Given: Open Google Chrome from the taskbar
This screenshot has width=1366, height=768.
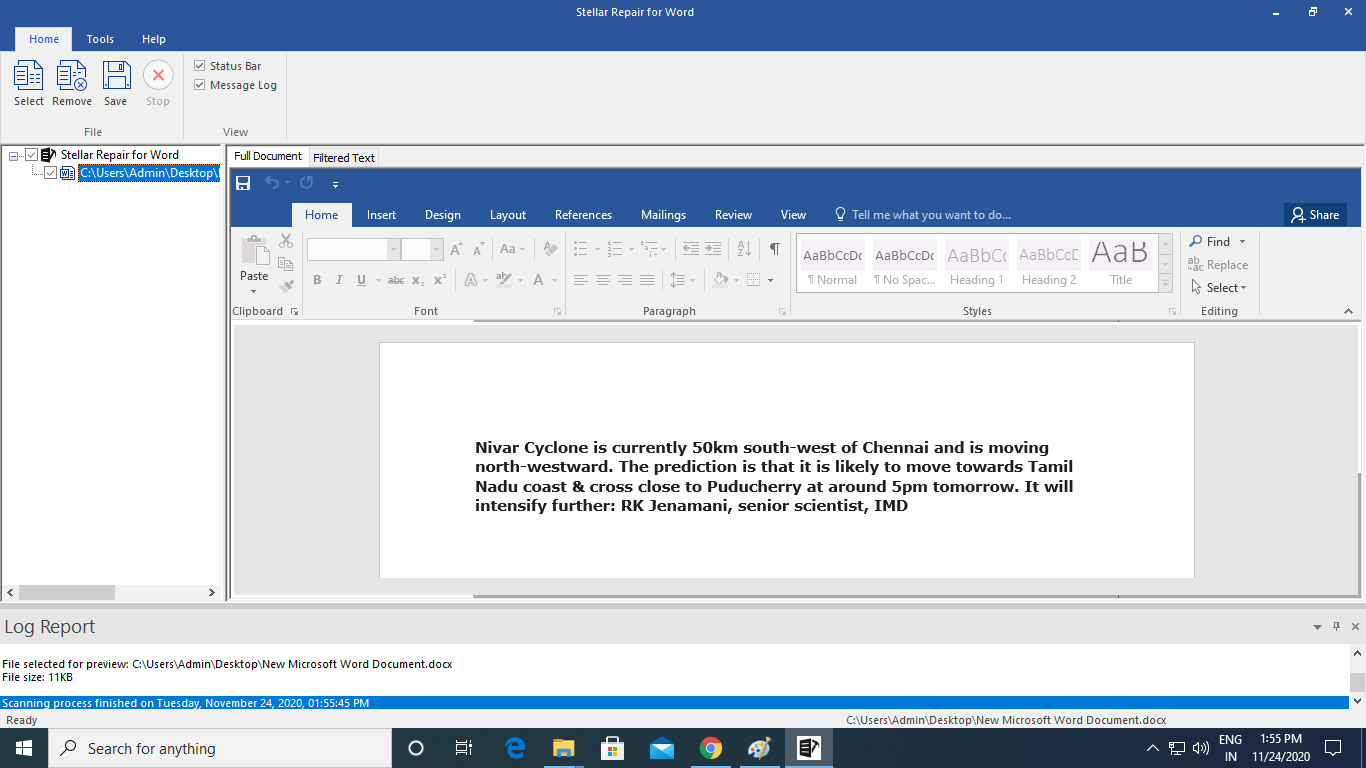Looking at the screenshot, I should (x=711, y=748).
